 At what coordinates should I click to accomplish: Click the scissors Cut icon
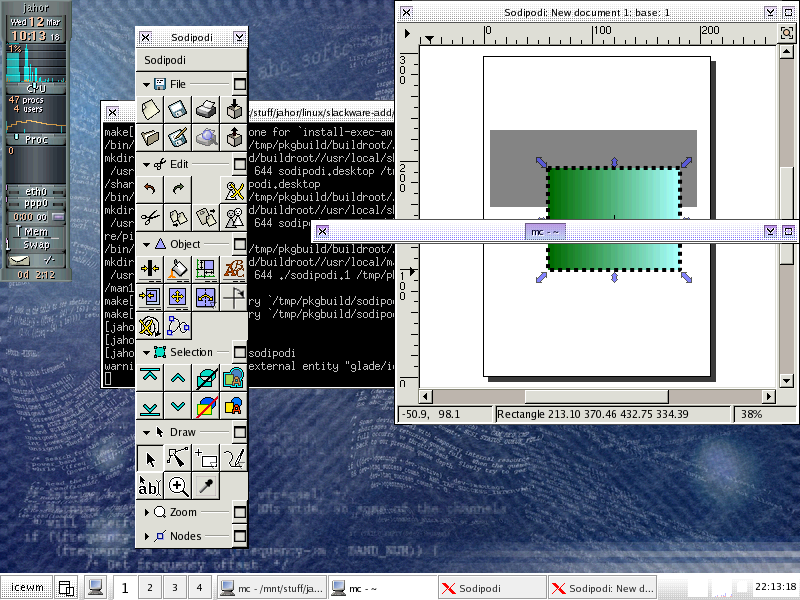pos(150,217)
